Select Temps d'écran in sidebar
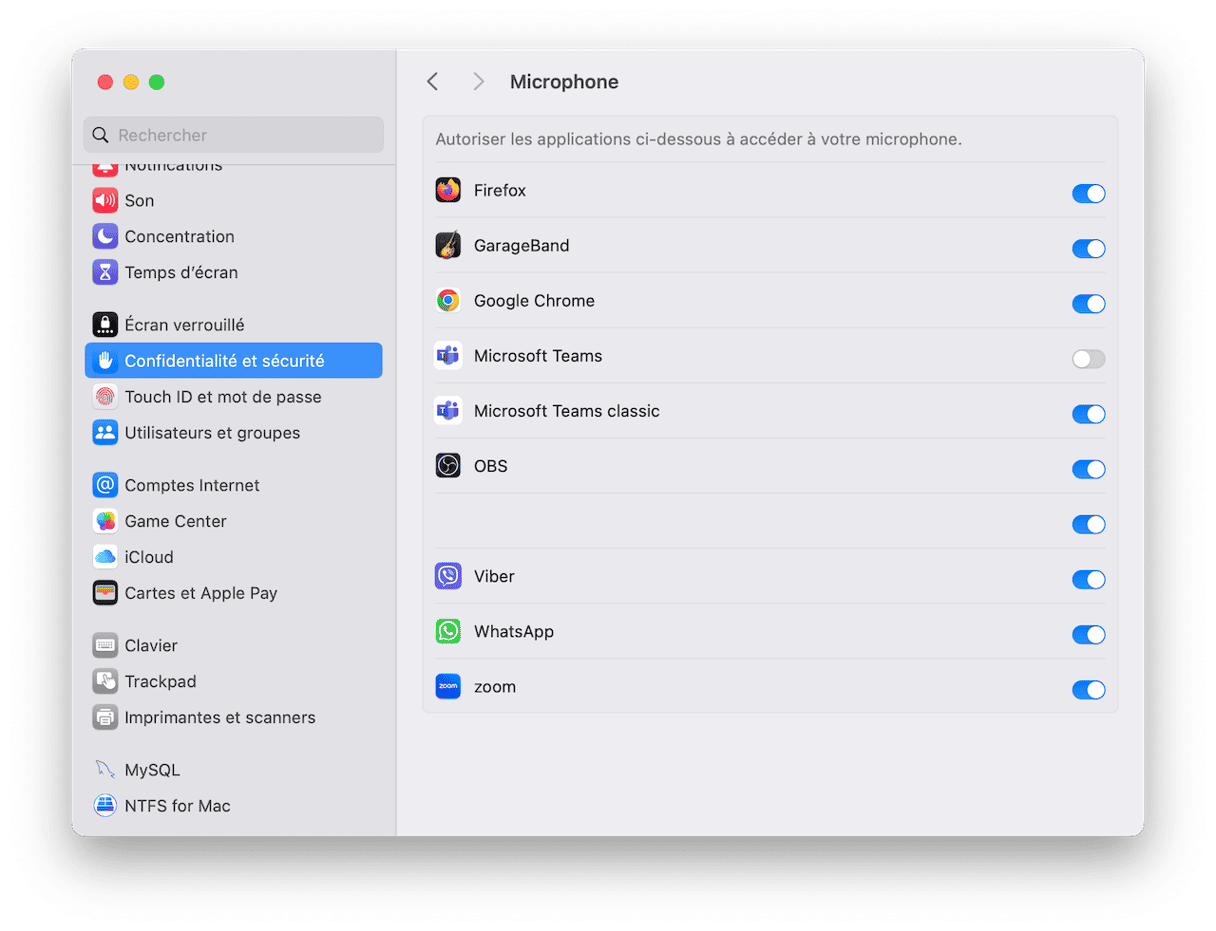This screenshot has height=931, width=1216. (181, 272)
